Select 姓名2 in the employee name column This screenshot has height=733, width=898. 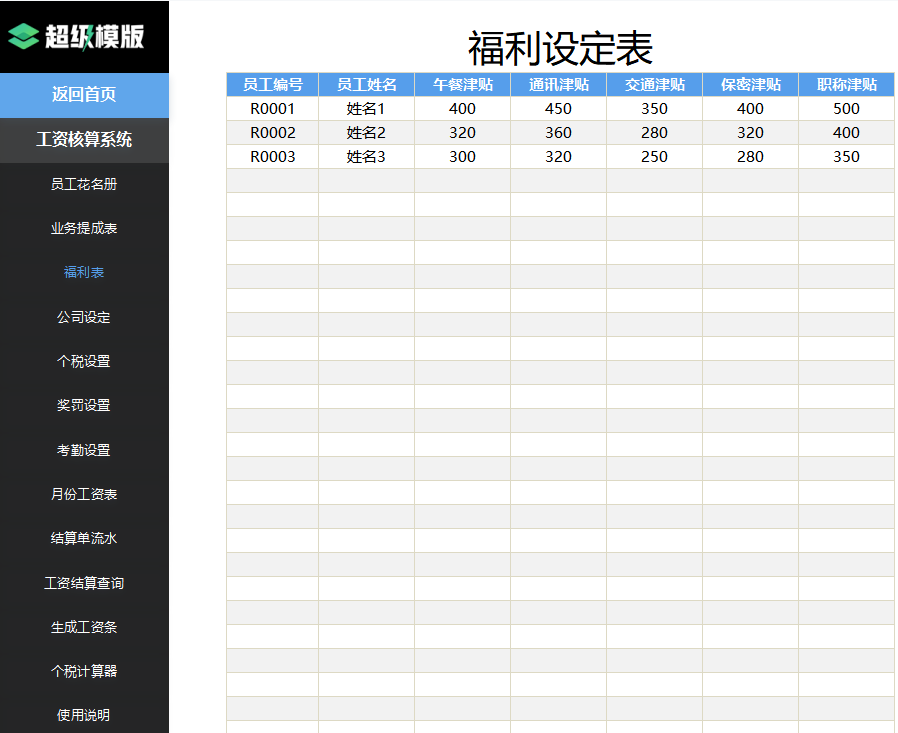click(366, 132)
